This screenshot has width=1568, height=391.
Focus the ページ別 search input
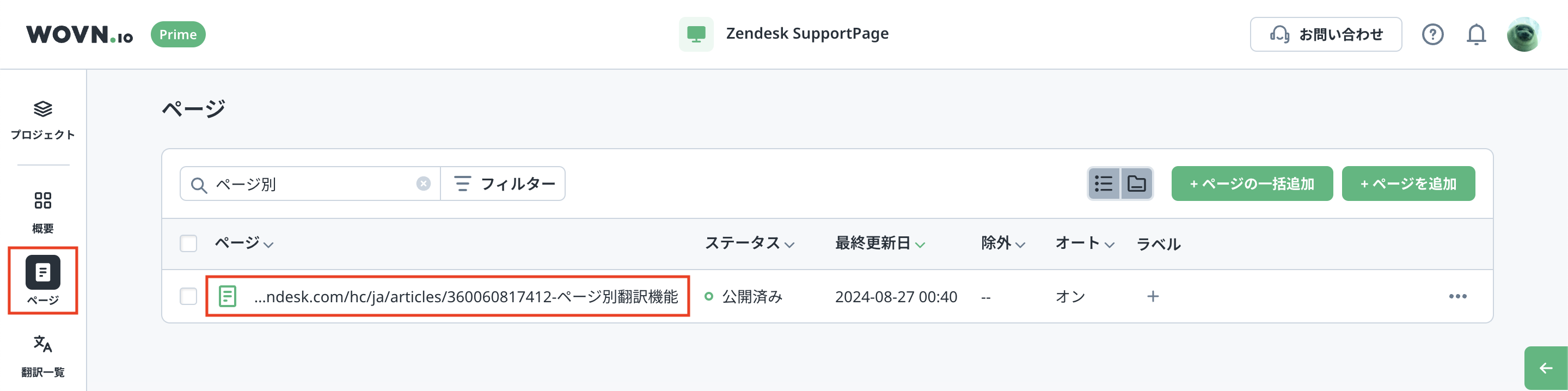[x=310, y=184]
